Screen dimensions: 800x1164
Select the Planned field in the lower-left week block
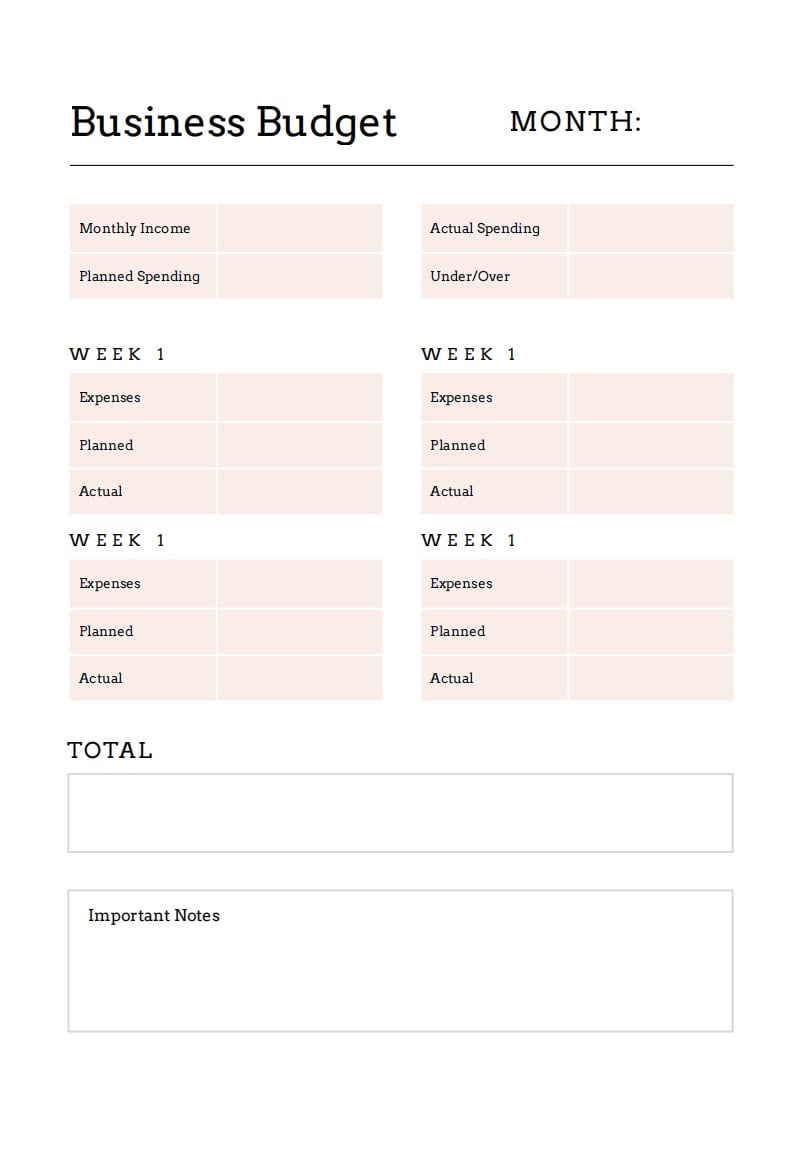click(300, 631)
